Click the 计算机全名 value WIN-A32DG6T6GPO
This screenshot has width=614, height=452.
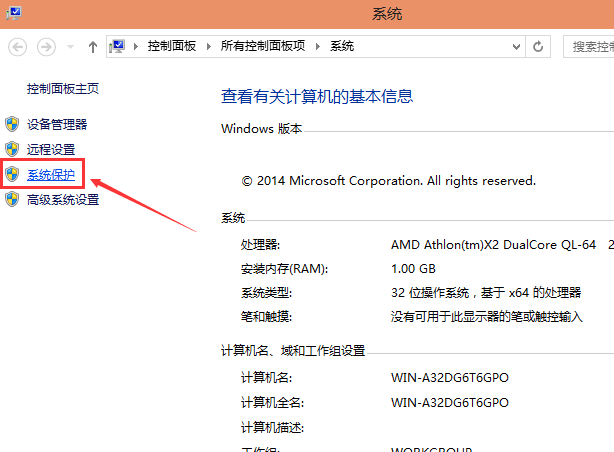450,403
